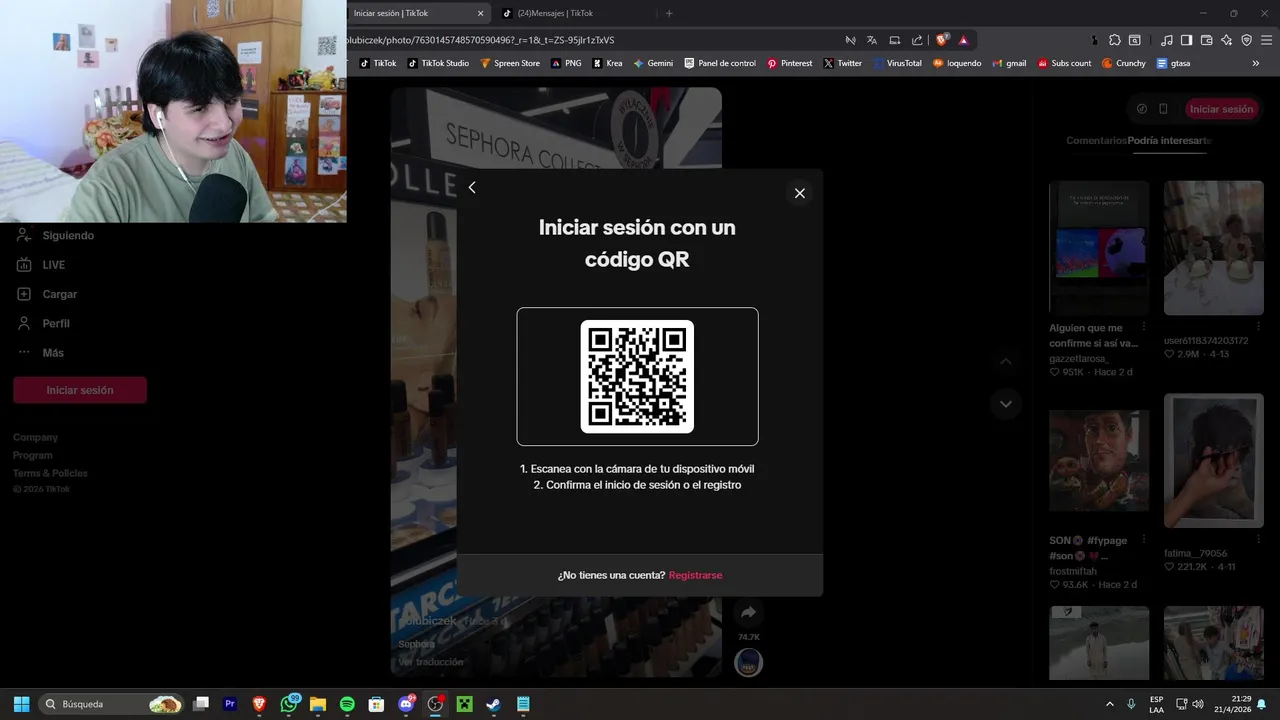Image resolution: width=1280 pixels, height=720 pixels.
Task: Click Ver traducción under the caption
Action: click(431, 662)
